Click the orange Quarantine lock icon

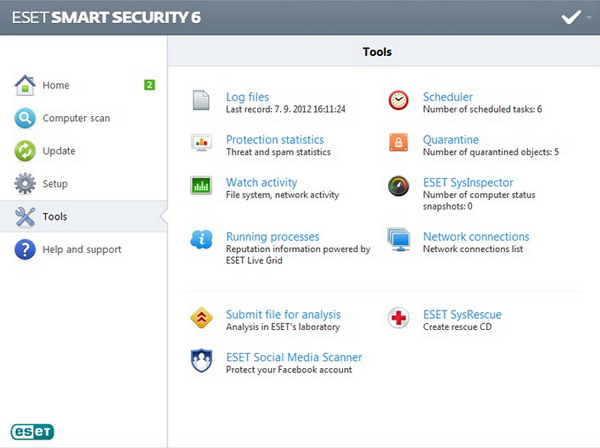pos(398,143)
